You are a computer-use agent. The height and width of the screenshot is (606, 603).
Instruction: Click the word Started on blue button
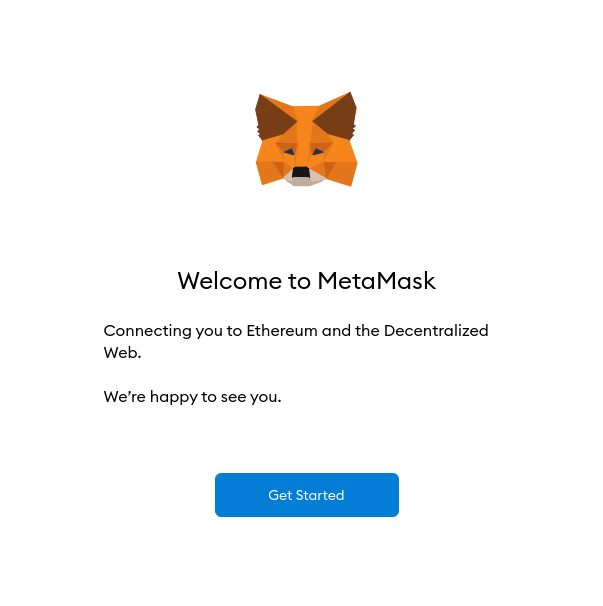point(320,495)
